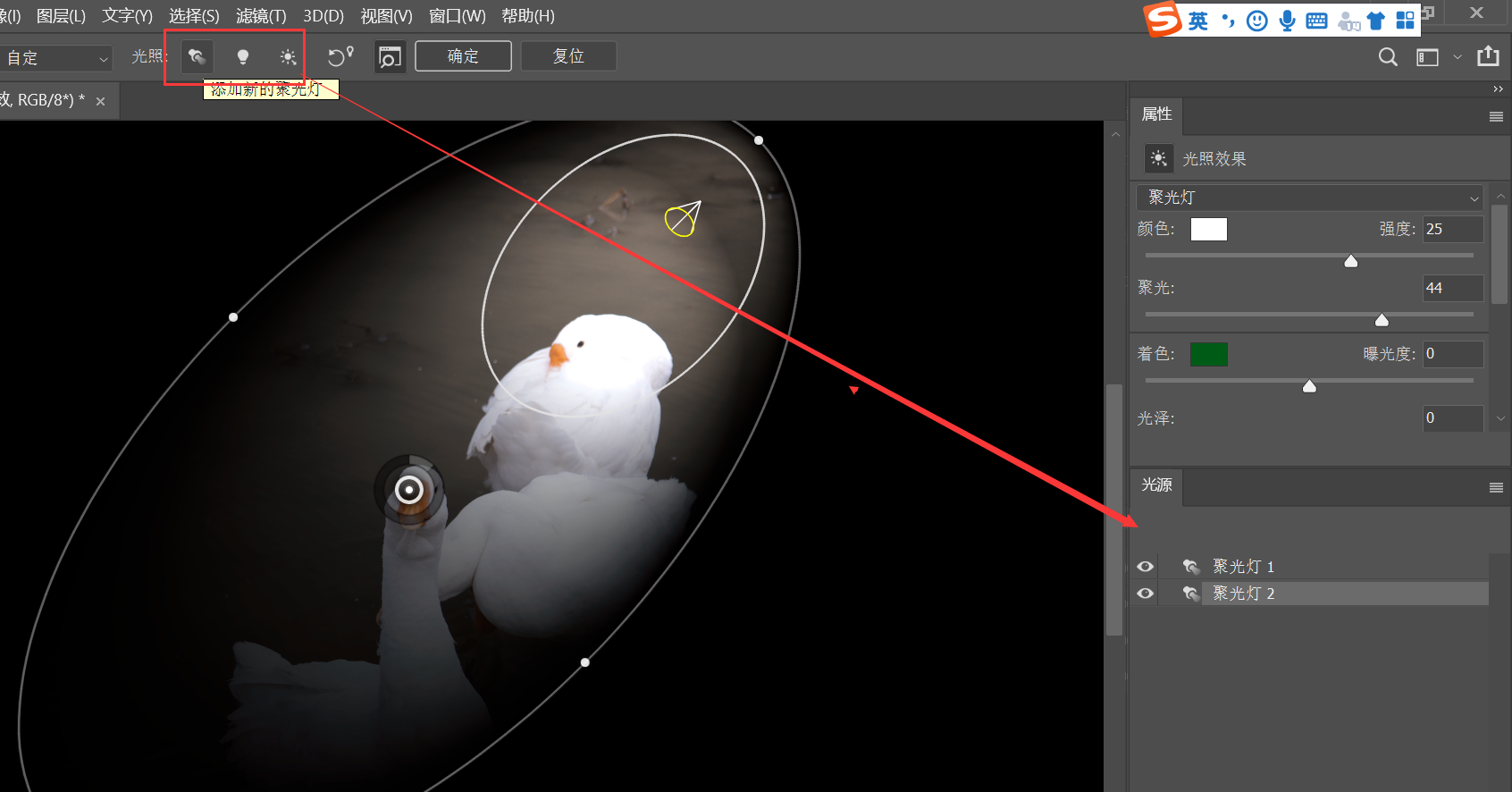Image resolution: width=1512 pixels, height=792 pixels.
Task: Add a new point light
Action: tap(242, 57)
